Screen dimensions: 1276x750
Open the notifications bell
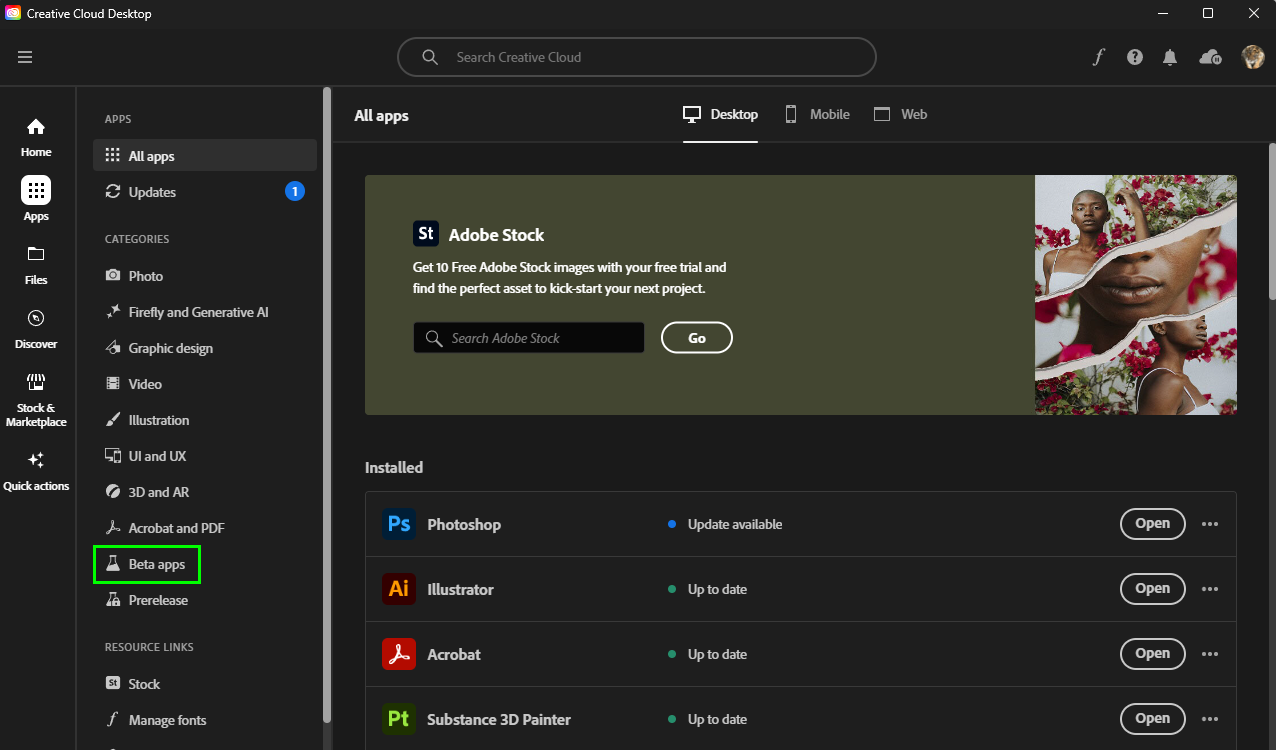coord(1170,57)
